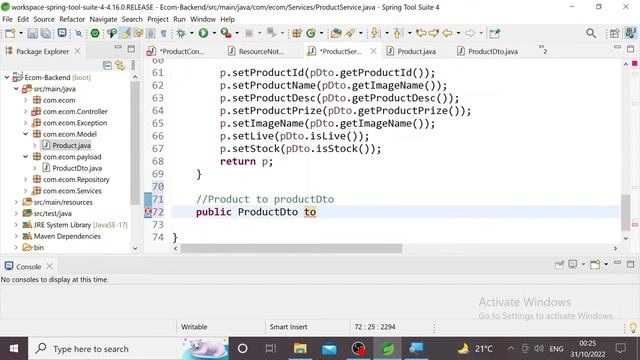The image size is (640, 360).
Task: Click the New Java Package icon
Action: pyautogui.click(x=297, y=33)
